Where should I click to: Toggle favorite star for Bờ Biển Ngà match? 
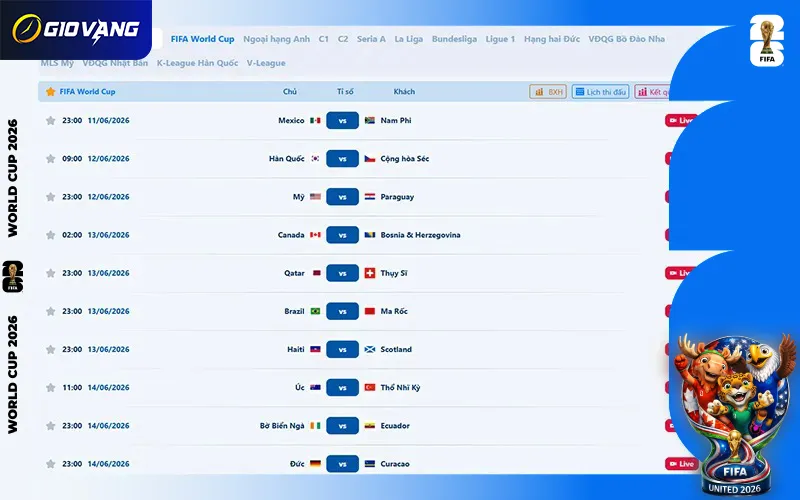coord(51,426)
